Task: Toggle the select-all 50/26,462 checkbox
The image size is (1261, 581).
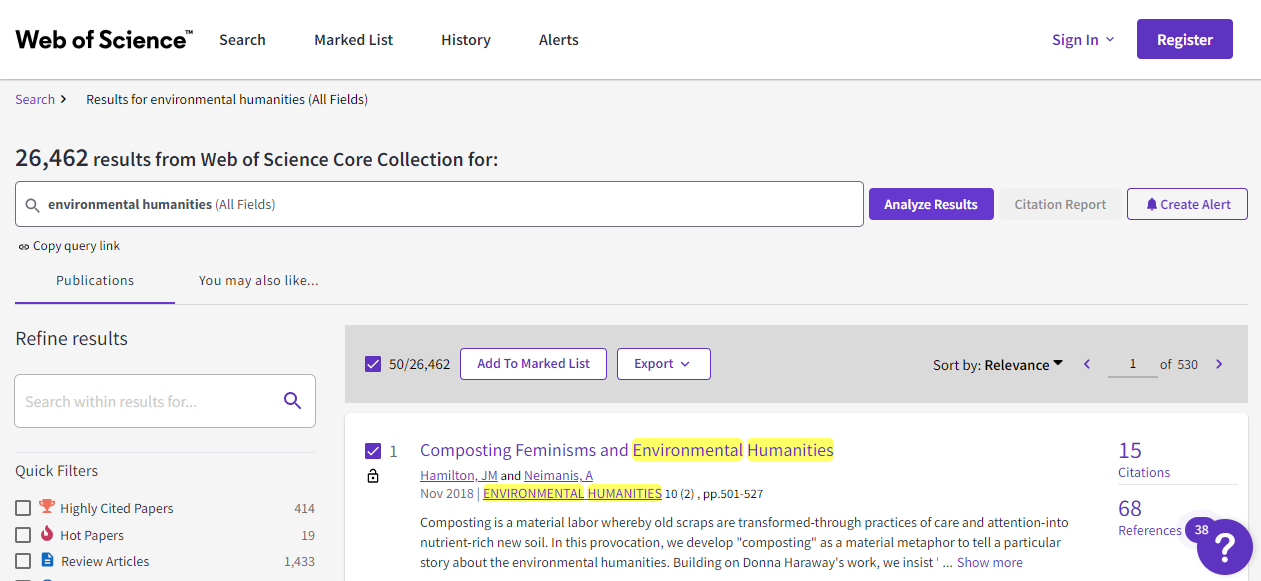Action: point(373,364)
